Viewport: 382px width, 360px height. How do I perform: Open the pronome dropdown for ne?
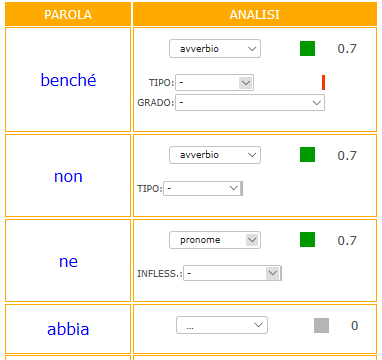click(x=215, y=240)
